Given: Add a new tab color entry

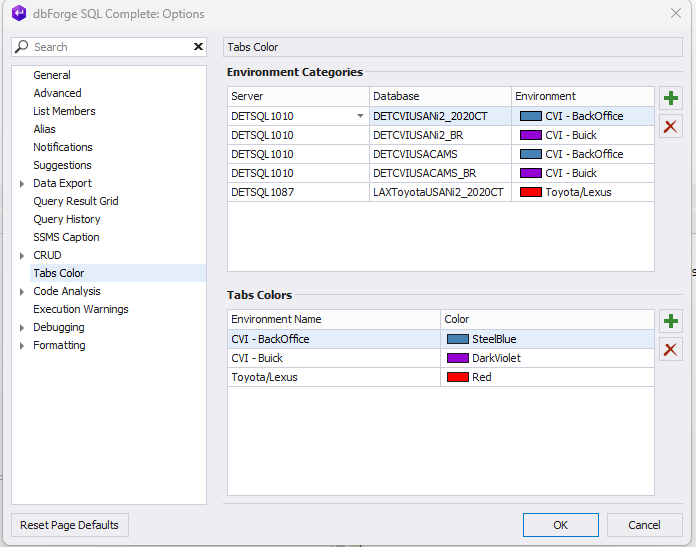Looking at the screenshot, I should click(670, 321).
